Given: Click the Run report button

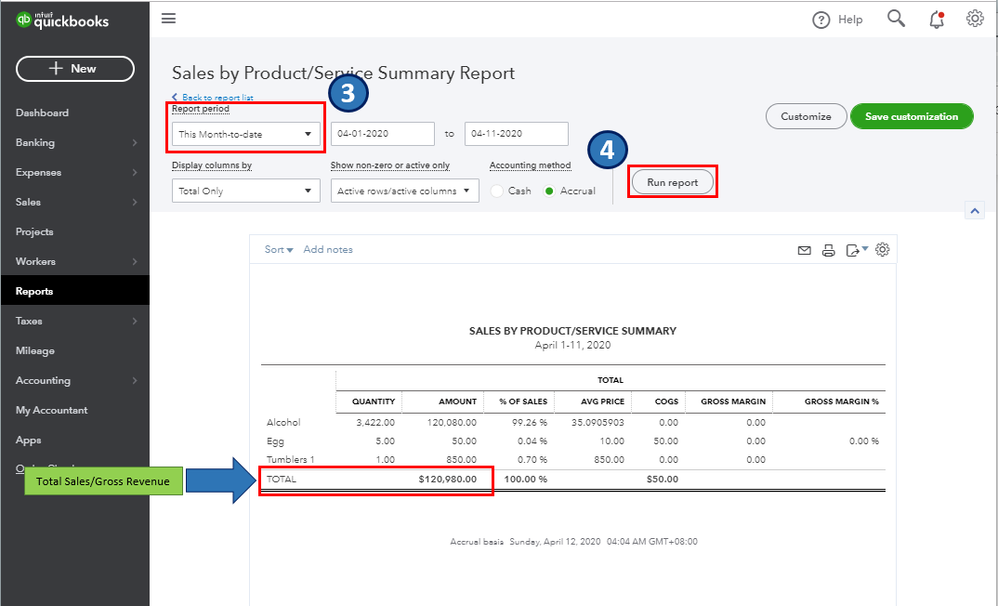Looking at the screenshot, I should (x=672, y=183).
